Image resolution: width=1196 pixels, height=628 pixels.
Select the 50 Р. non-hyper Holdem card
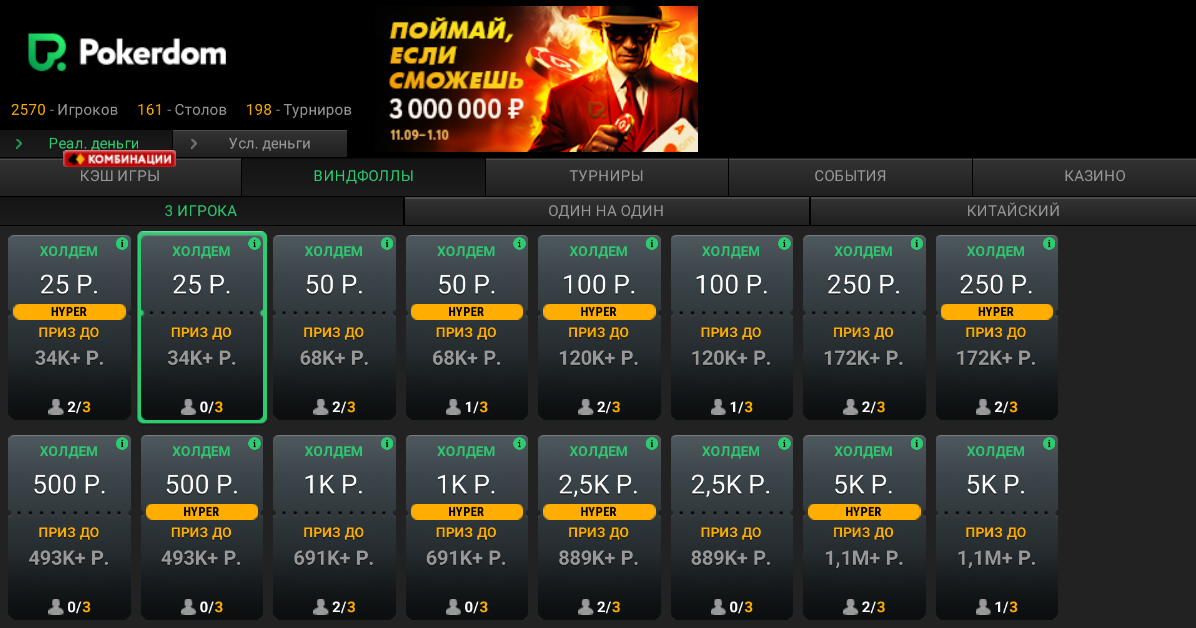tap(334, 327)
